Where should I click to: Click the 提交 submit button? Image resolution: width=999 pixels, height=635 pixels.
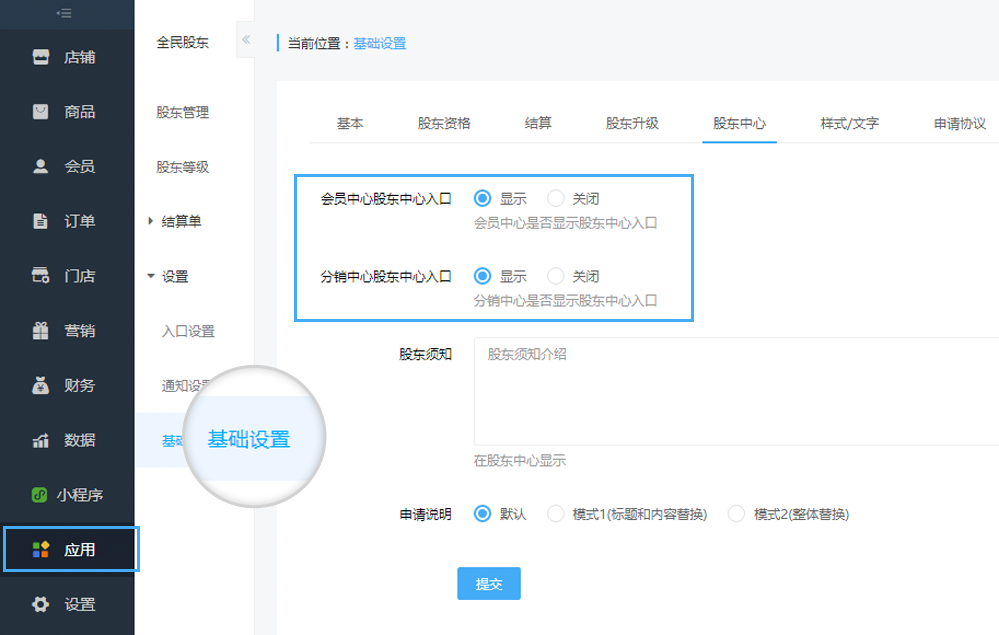click(489, 584)
